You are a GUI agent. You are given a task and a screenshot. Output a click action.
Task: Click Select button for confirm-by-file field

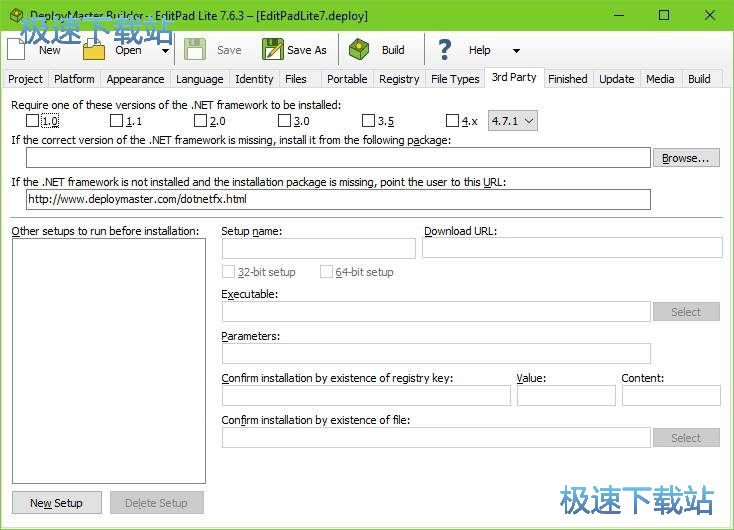[686, 438]
